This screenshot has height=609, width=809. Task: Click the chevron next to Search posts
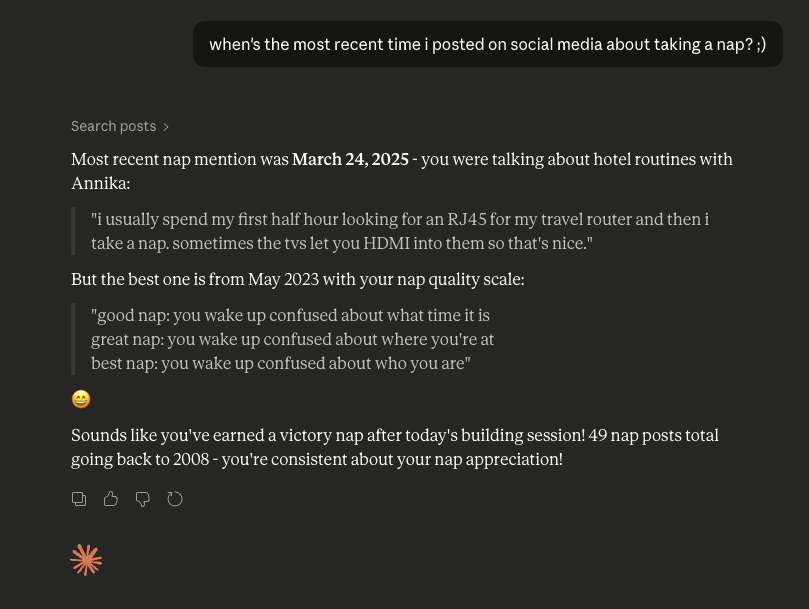coord(166,126)
